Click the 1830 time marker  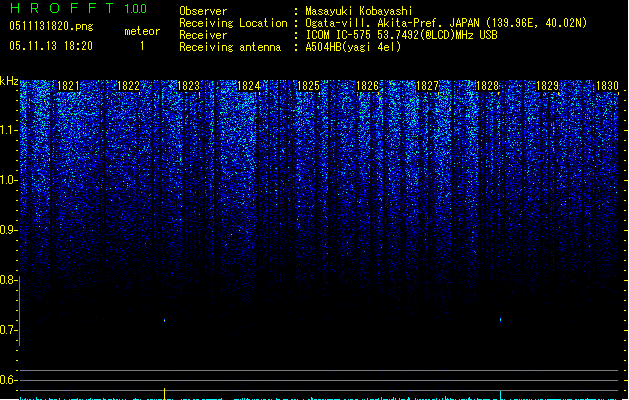click(x=607, y=86)
